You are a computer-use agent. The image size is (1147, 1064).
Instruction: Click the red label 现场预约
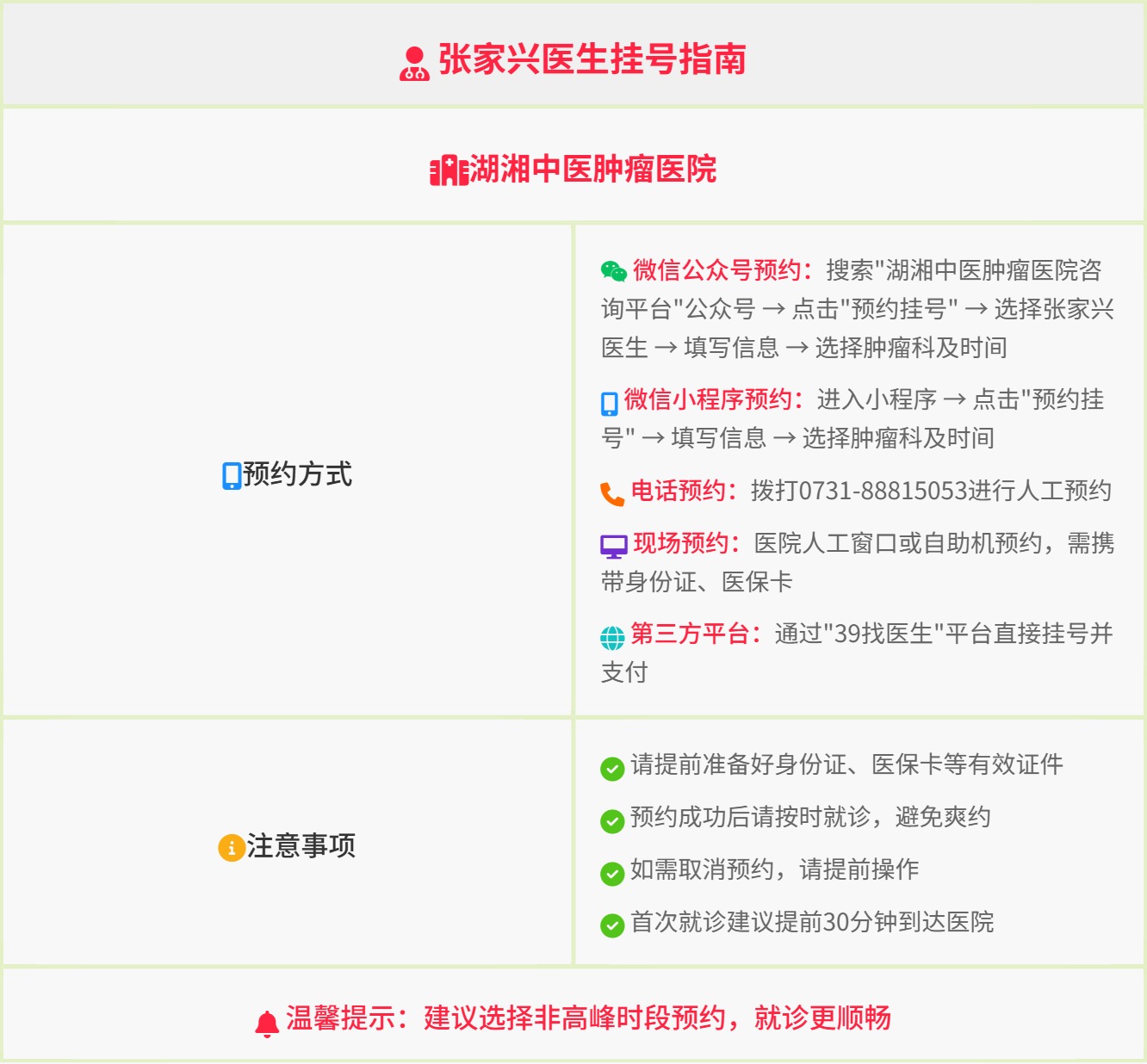click(687, 543)
